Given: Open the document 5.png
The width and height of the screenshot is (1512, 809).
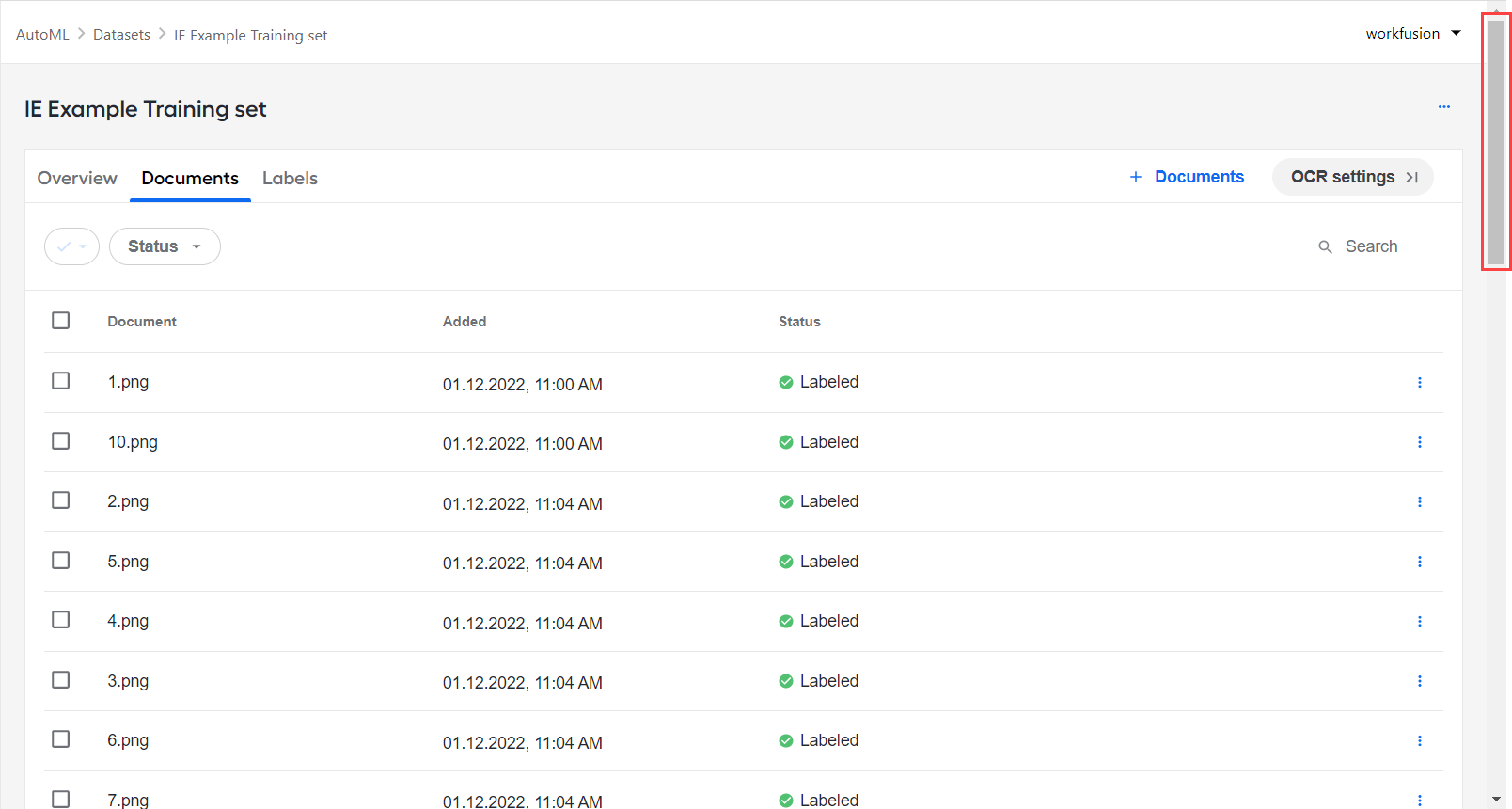Looking at the screenshot, I should click(128, 562).
